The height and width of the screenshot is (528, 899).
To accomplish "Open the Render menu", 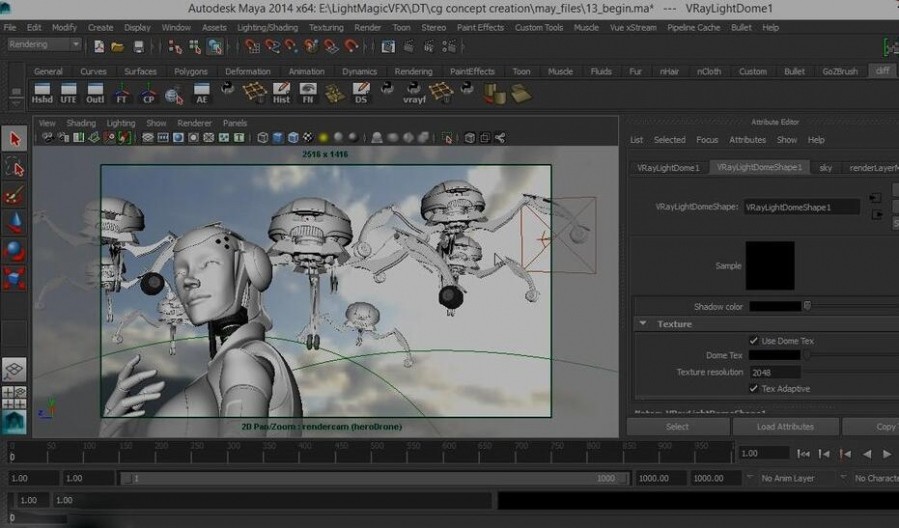I will click(367, 28).
